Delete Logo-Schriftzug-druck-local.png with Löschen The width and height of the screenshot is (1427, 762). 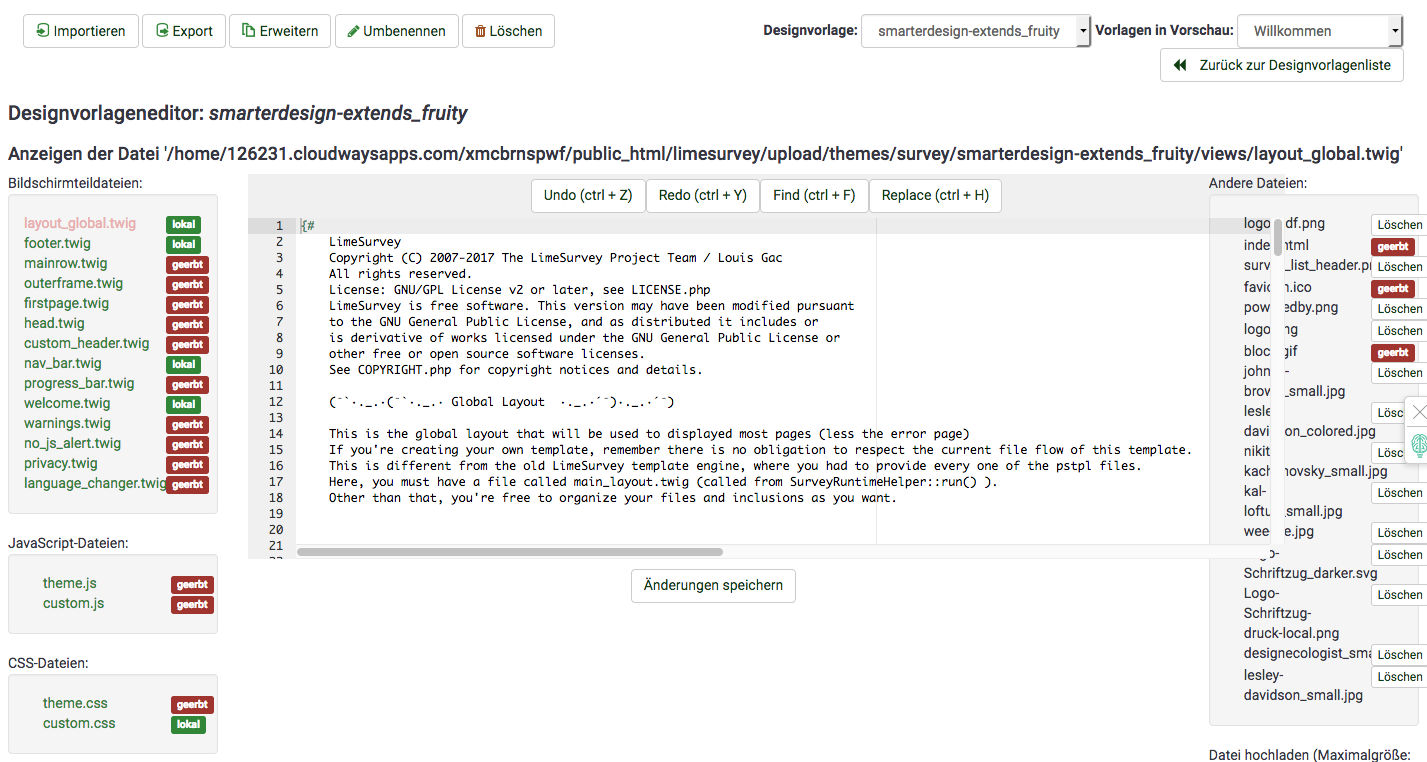pyautogui.click(x=1399, y=595)
